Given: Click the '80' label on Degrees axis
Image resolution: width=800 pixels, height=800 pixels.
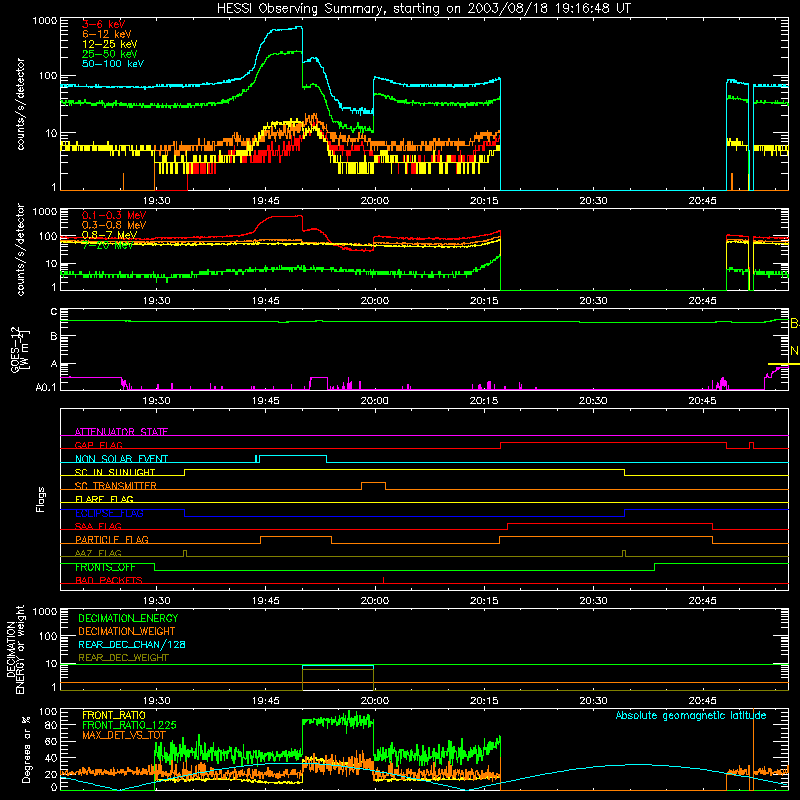Looking at the screenshot, I should (51, 725).
